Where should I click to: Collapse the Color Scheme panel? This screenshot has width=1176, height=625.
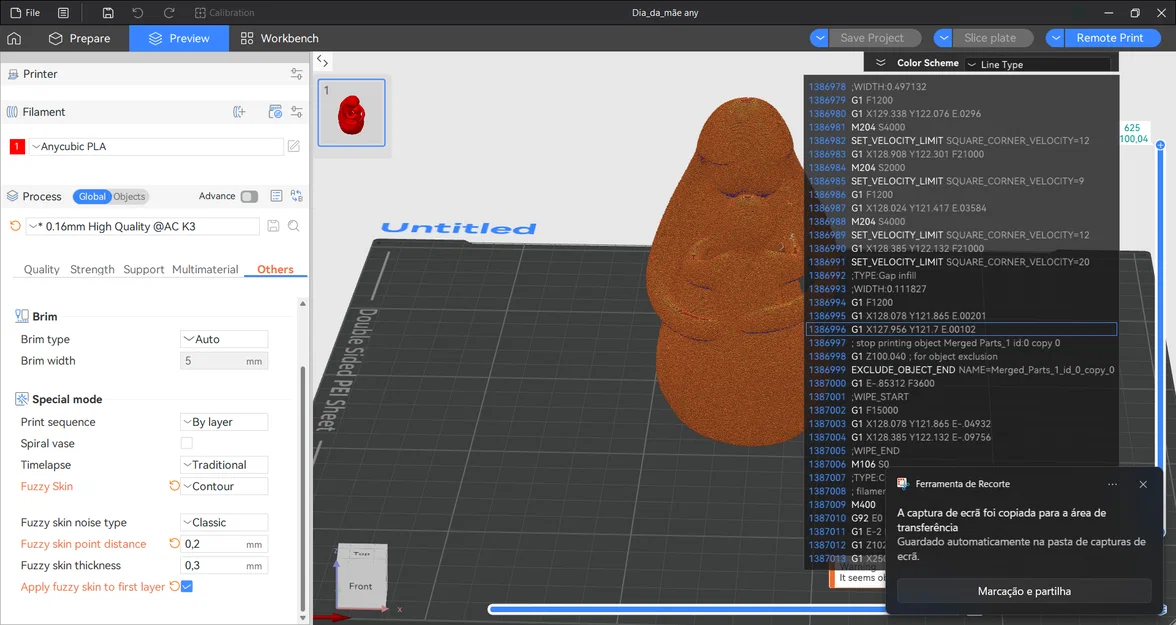880,63
